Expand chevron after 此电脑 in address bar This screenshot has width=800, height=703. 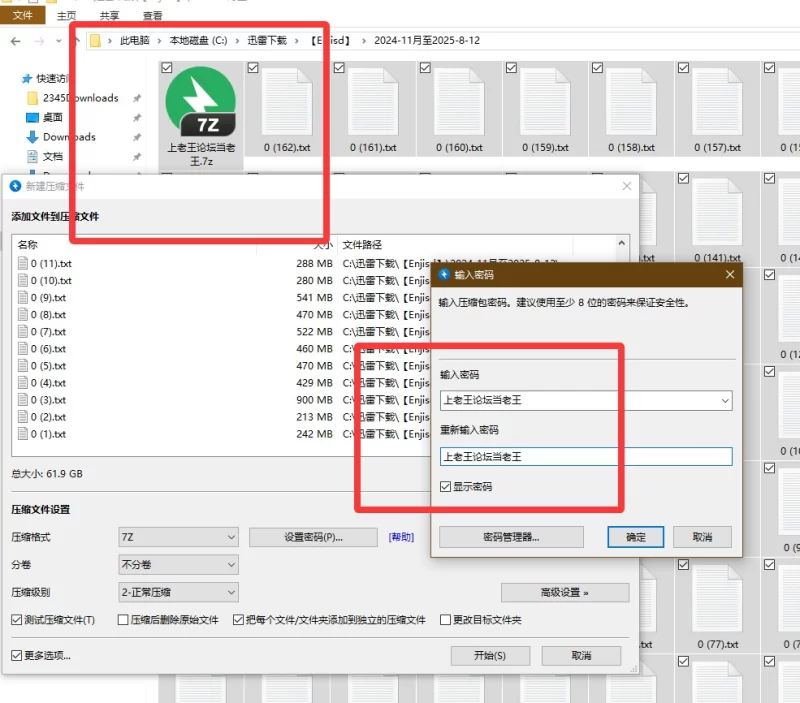[159, 41]
